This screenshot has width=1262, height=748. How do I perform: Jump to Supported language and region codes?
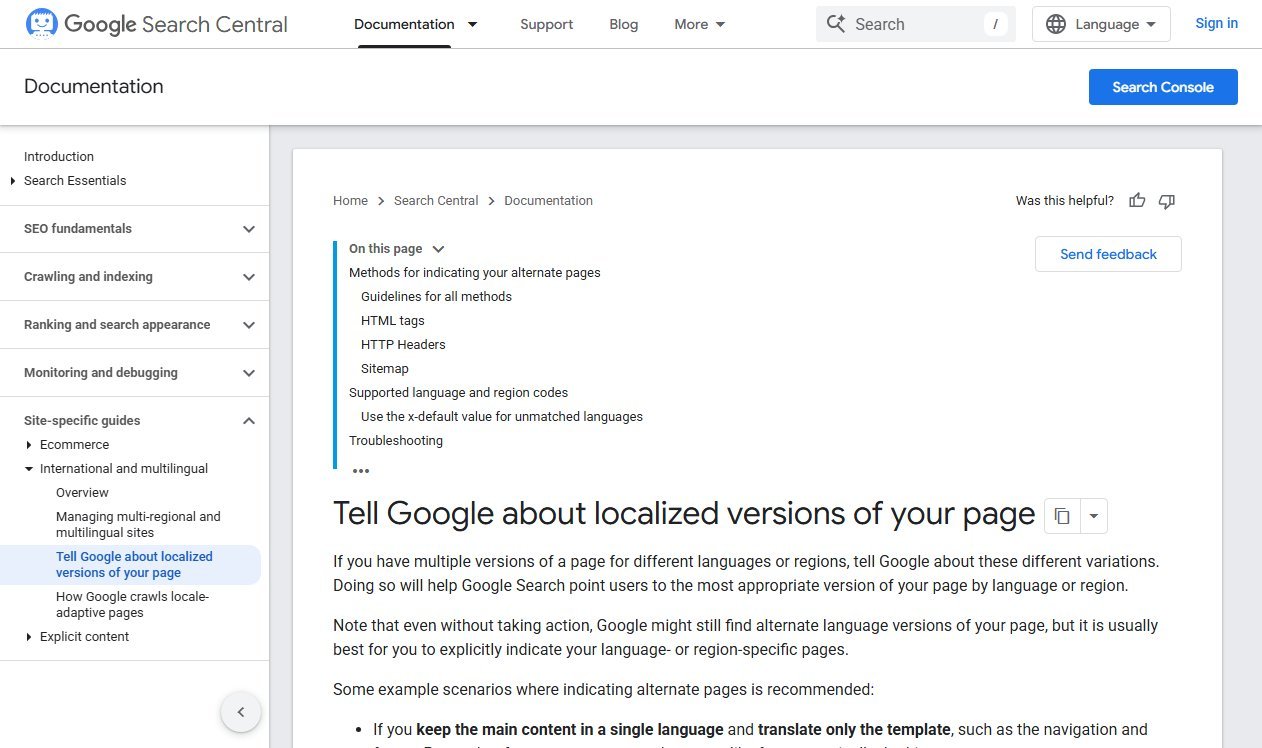(458, 393)
